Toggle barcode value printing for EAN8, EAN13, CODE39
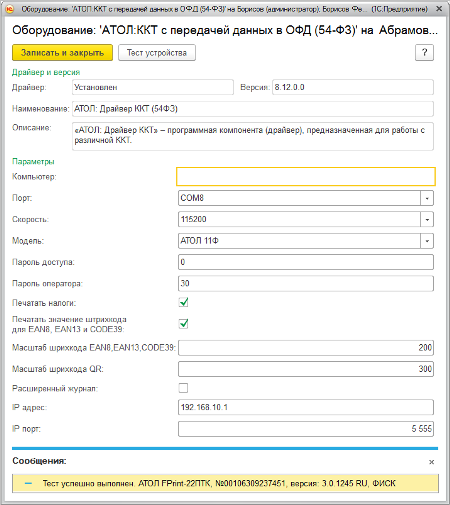450x505 pixels. tap(183, 324)
